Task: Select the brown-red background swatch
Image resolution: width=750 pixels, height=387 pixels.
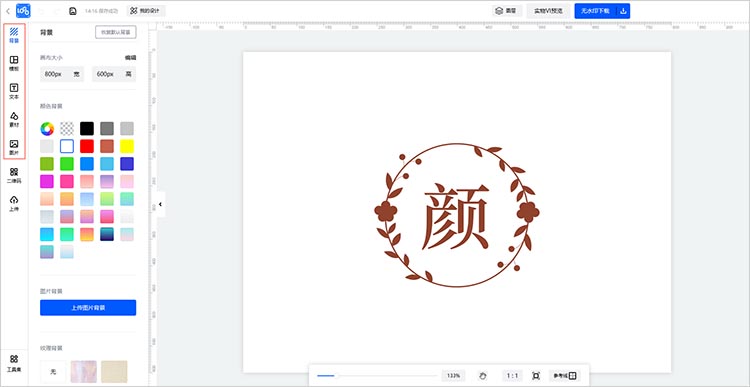Action: click(107, 146)
